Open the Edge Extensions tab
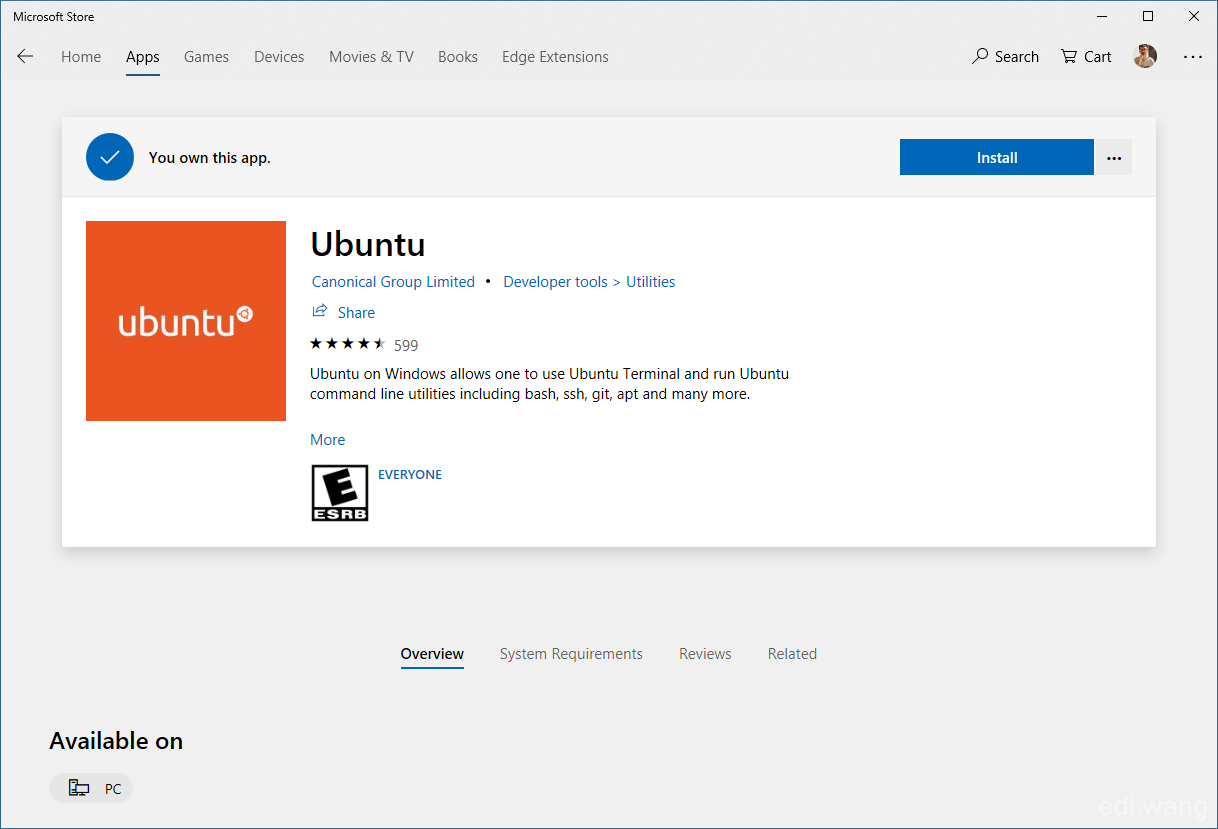This screenshot has height=829, width=1218. click(x=555, y=57)
